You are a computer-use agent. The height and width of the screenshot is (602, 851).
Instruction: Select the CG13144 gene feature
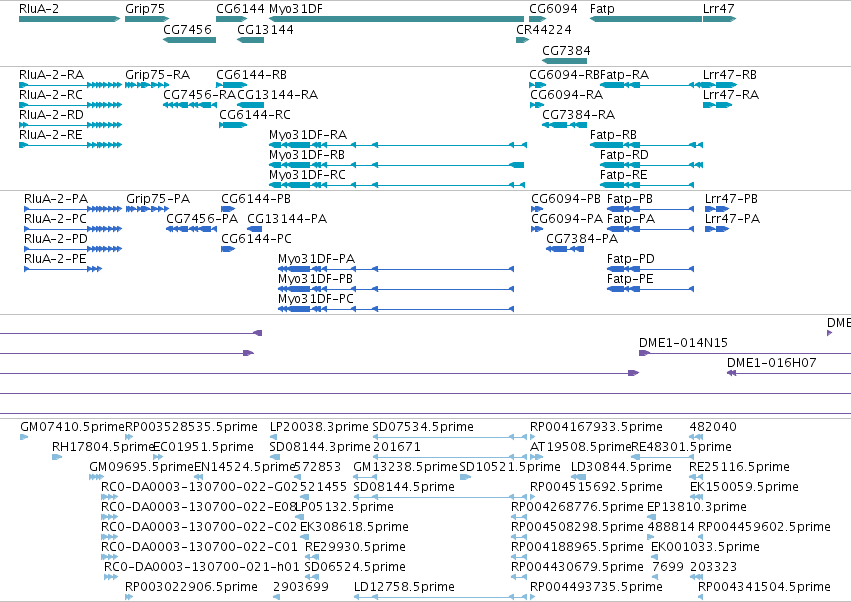point(251,40)
